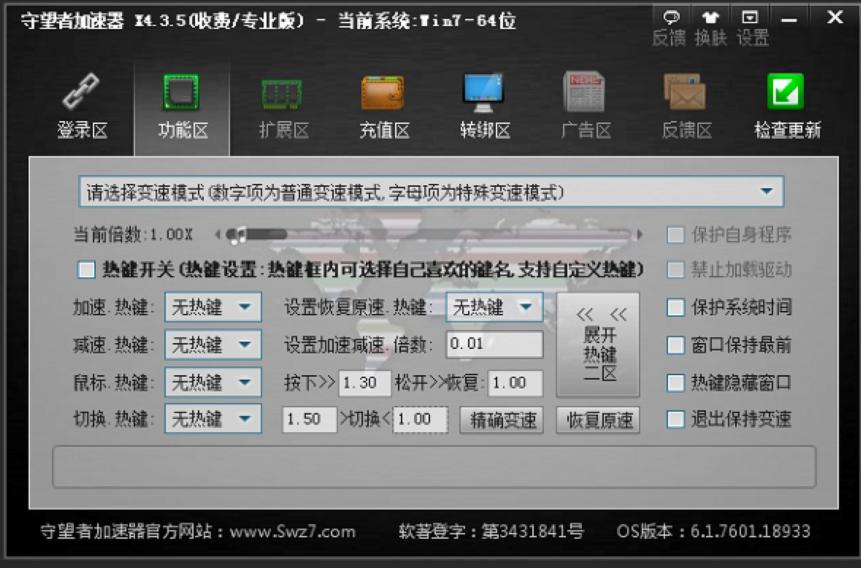Expand the 减速.热键 dropdown

[213, 344]
